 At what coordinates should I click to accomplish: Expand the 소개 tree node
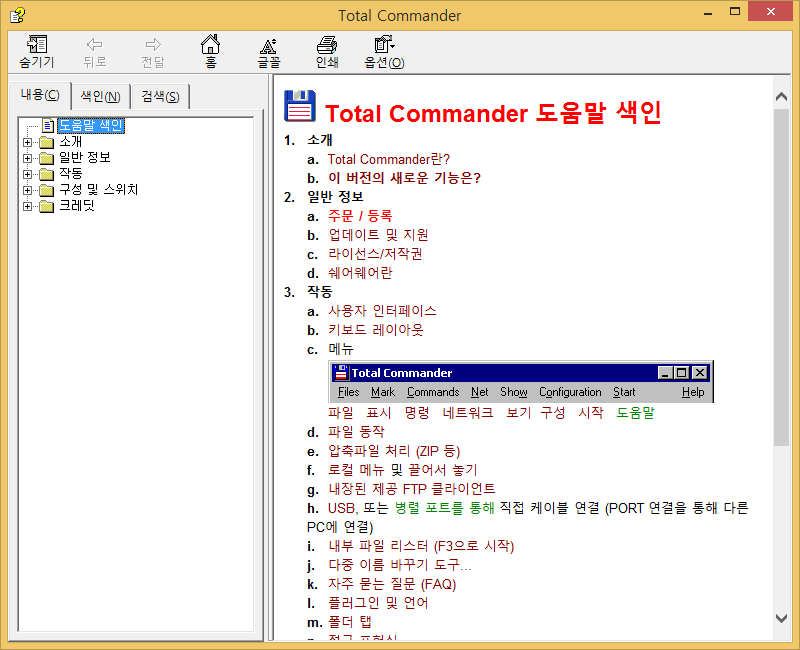pyautogui.click(x=28, y=142)
